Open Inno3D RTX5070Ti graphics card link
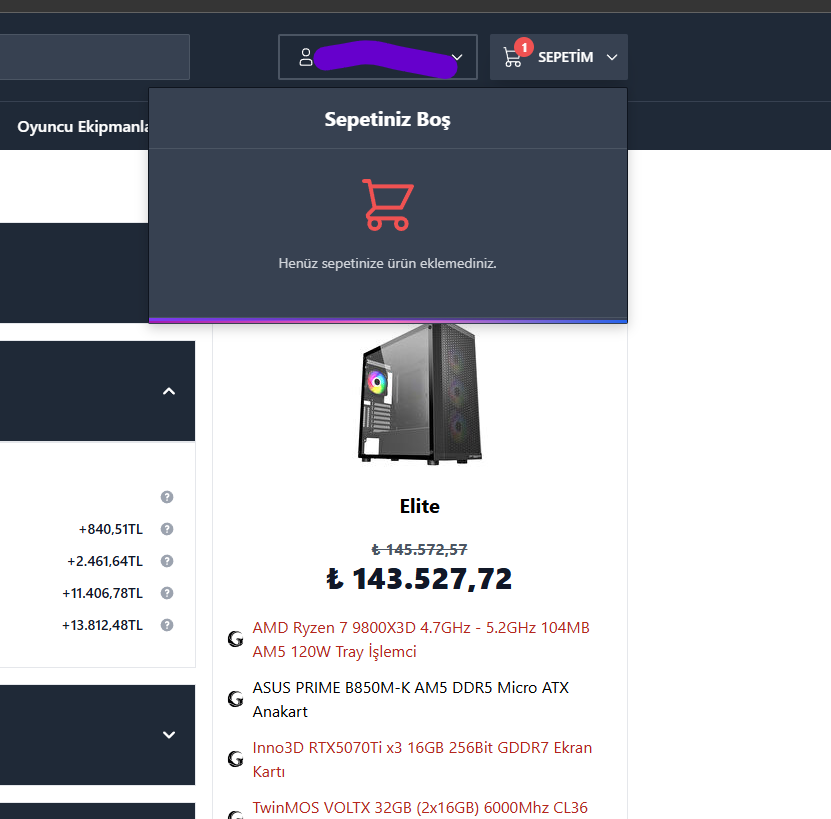The image size is (831, 819). [x=422, y=759]
